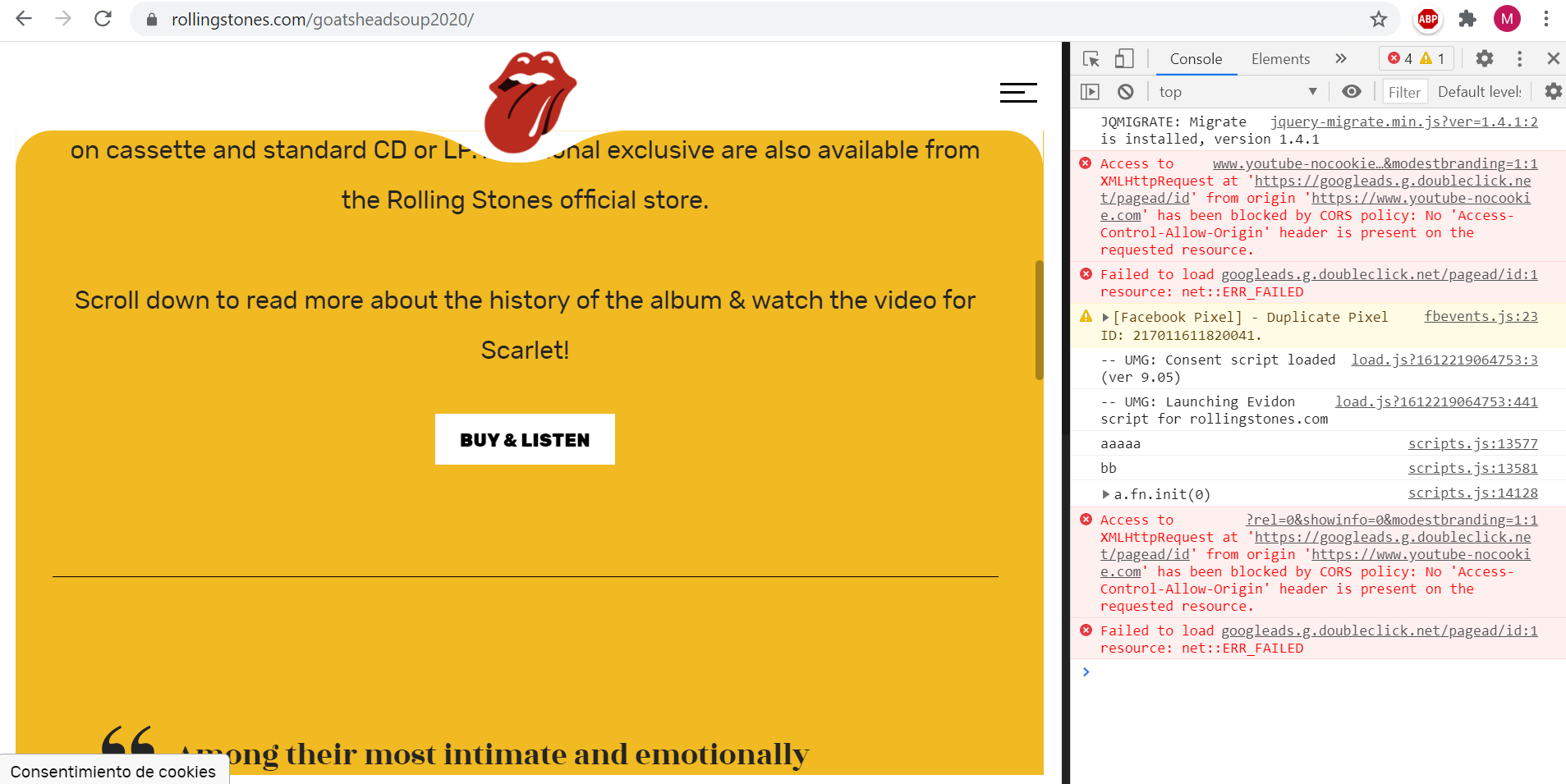This screenshot has width=1566, height=784.
Task: Click the page vertical scrollbar thumb
Action: [x=1039, y=320]
